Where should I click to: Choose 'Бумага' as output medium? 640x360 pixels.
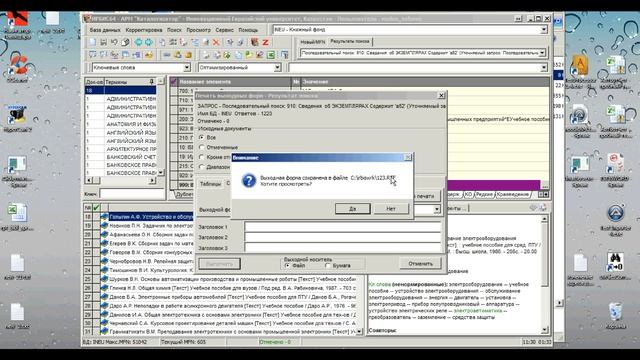pyautogui.click(x=327, y=266)
